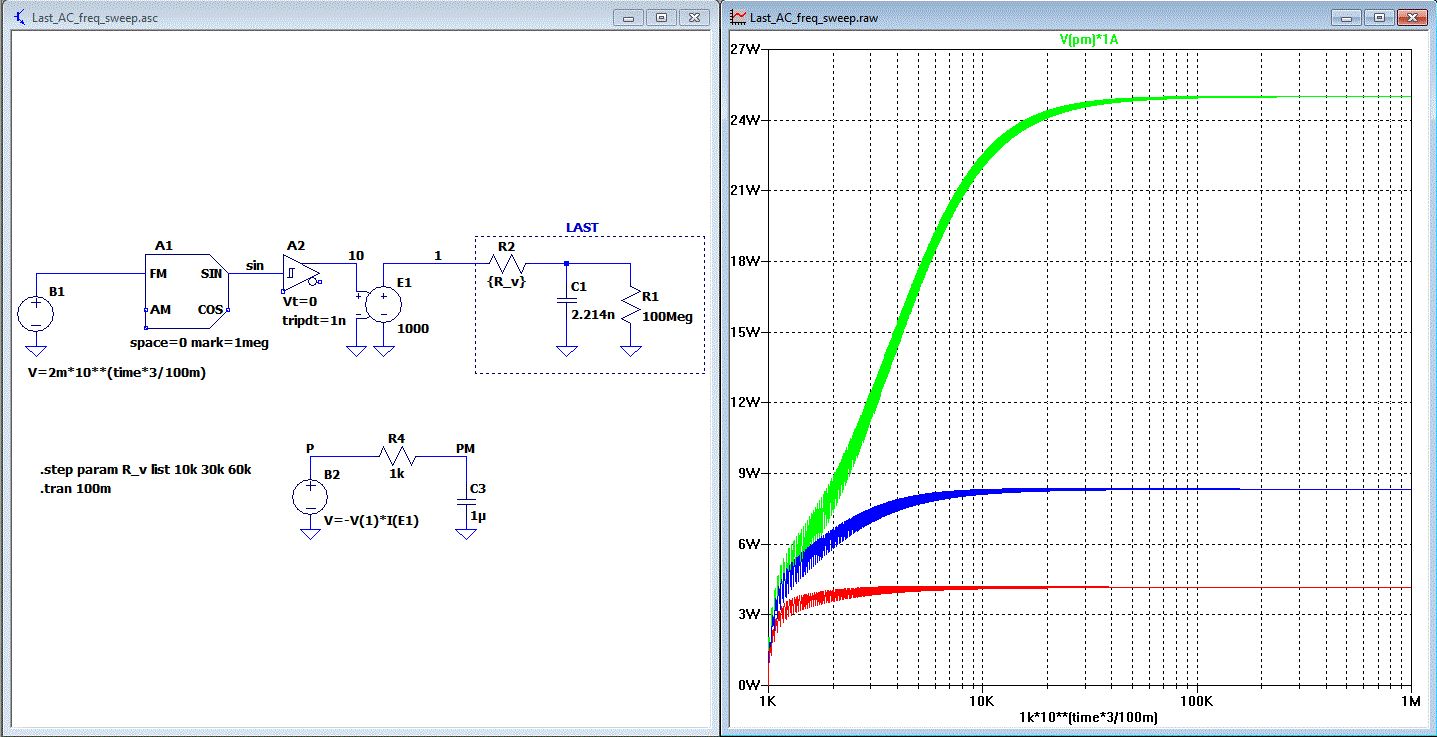1437x737 pixels.
Task: Click the {R_v} resistor value text
Action: tap(505, 283)
